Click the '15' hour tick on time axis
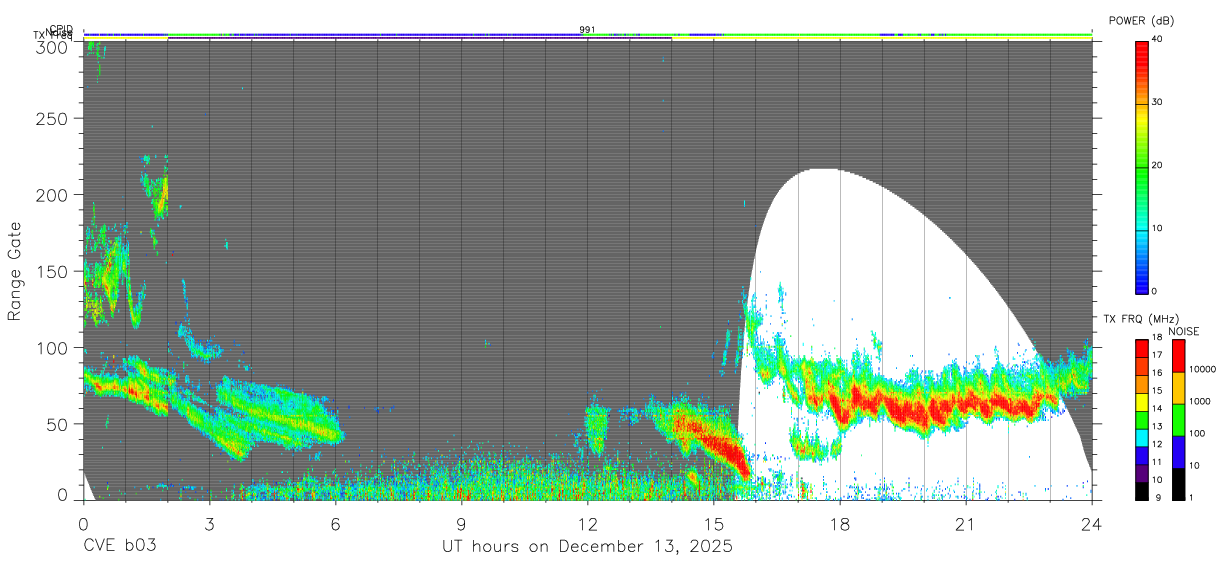1228x567 pixels. coord(713,523)
